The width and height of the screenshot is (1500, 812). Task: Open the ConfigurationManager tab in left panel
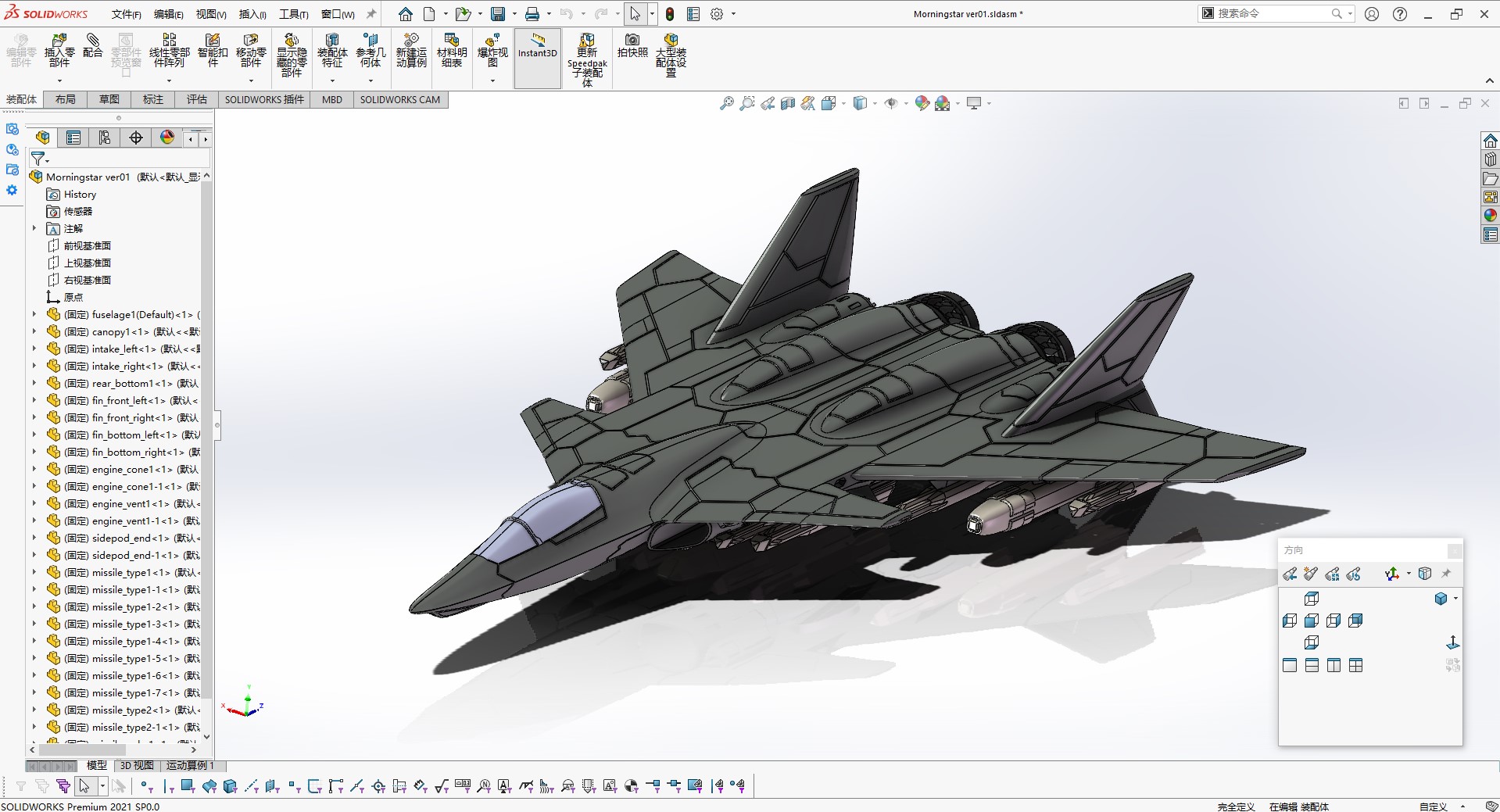pos(104,138)
